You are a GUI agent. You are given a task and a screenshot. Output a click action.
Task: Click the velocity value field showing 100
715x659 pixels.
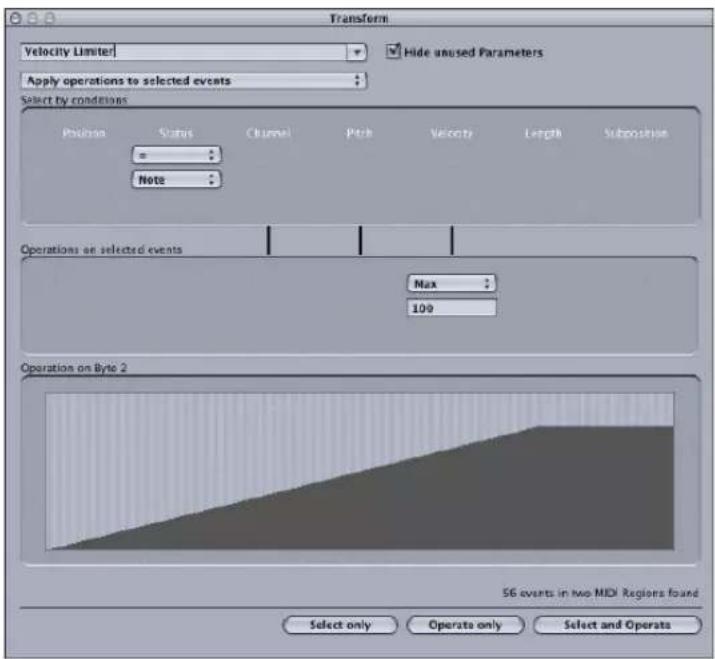coord(451,308)
